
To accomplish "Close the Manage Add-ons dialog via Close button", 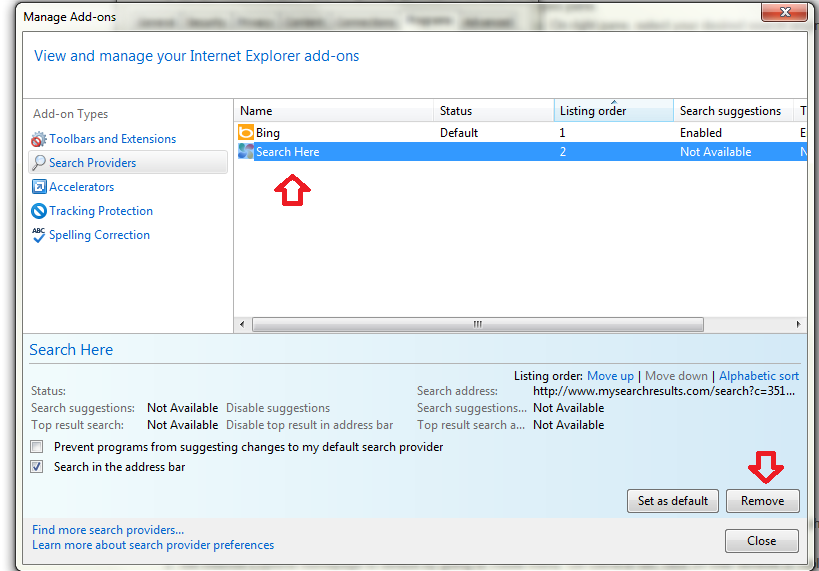I will tap(762, 541).
